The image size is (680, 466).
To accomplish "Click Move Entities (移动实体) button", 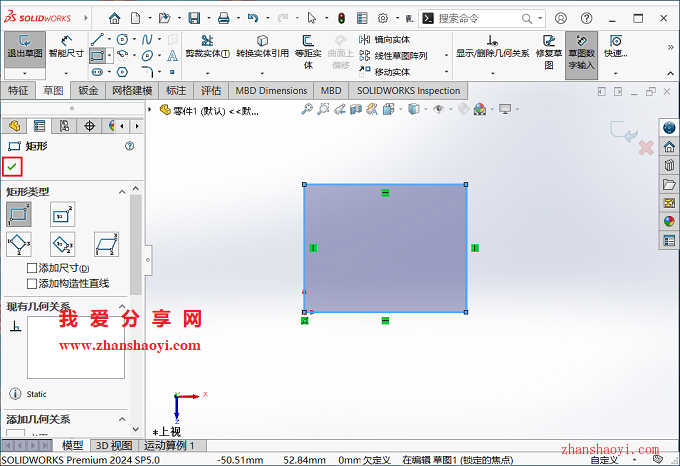I will pos(391,72).
